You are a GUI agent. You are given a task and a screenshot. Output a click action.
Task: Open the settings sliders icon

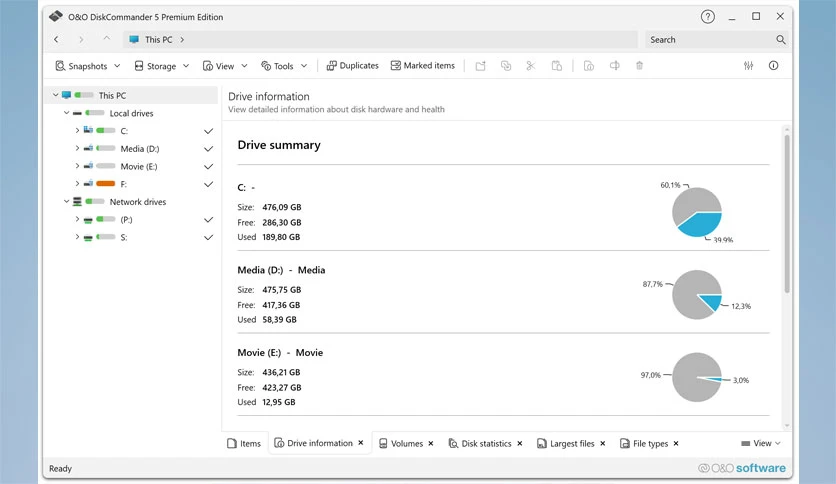[x=749, y=66]
